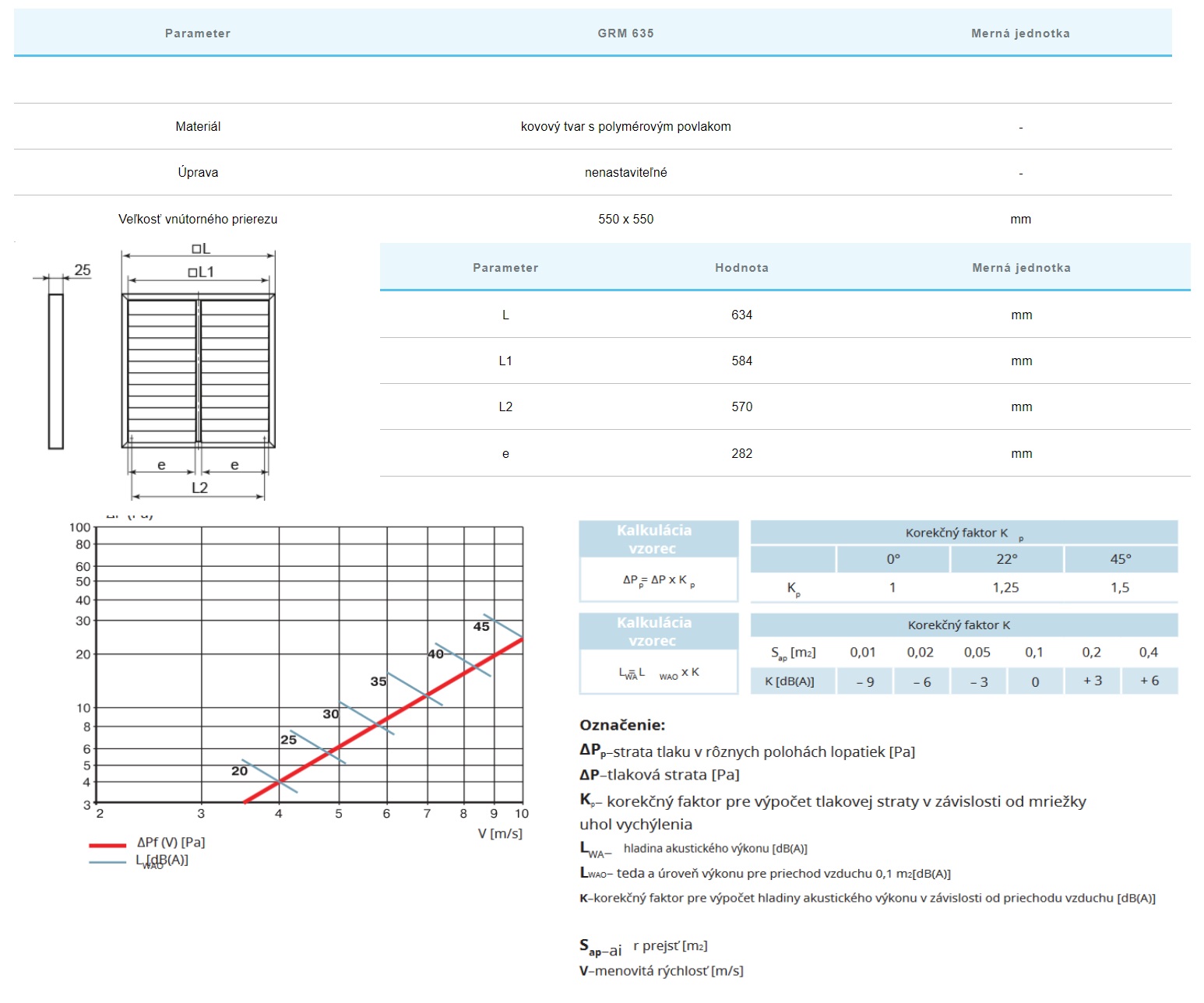Click the 22° column header in Kp table
Viewport: 1204px width, 1003px height.
pyautogui.click(x=1006, y=559)
